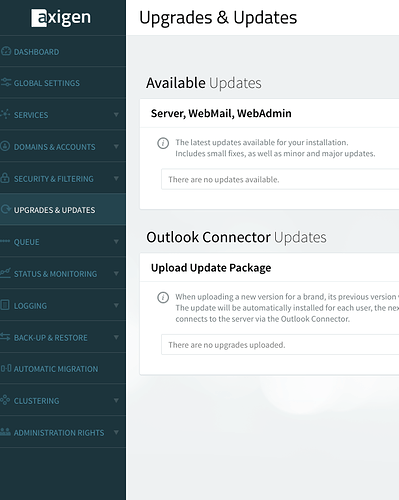The width and height of the screenshot is (399, 500).
Task: Go to Status & Monitoring
Action: tap(63, 274)
